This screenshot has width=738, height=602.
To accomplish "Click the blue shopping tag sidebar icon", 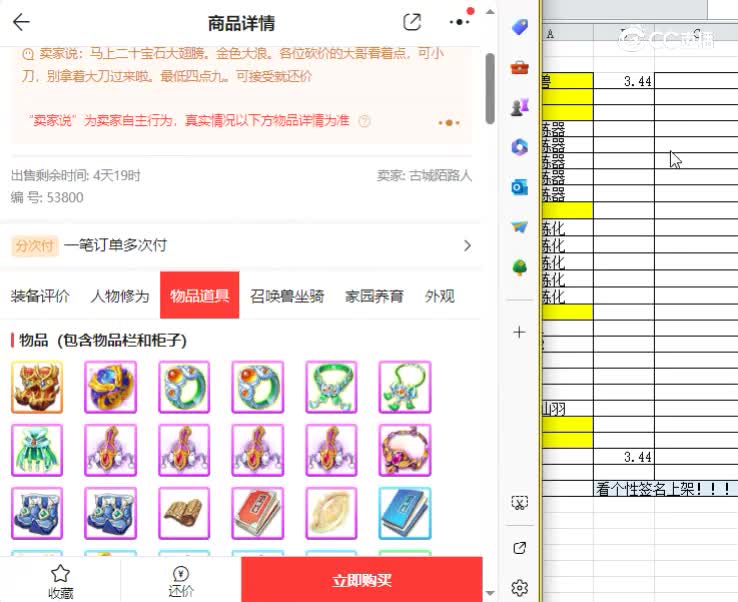I will tap(520, 27).
